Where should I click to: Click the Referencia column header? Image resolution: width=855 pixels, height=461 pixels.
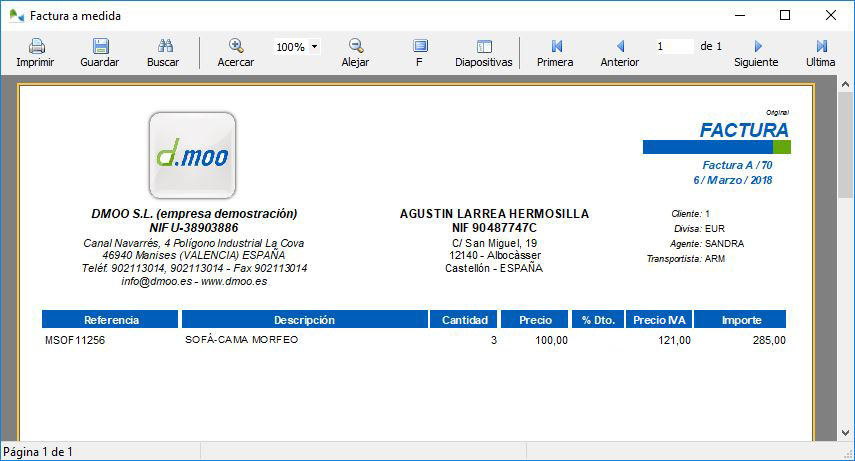click(111, 320)
